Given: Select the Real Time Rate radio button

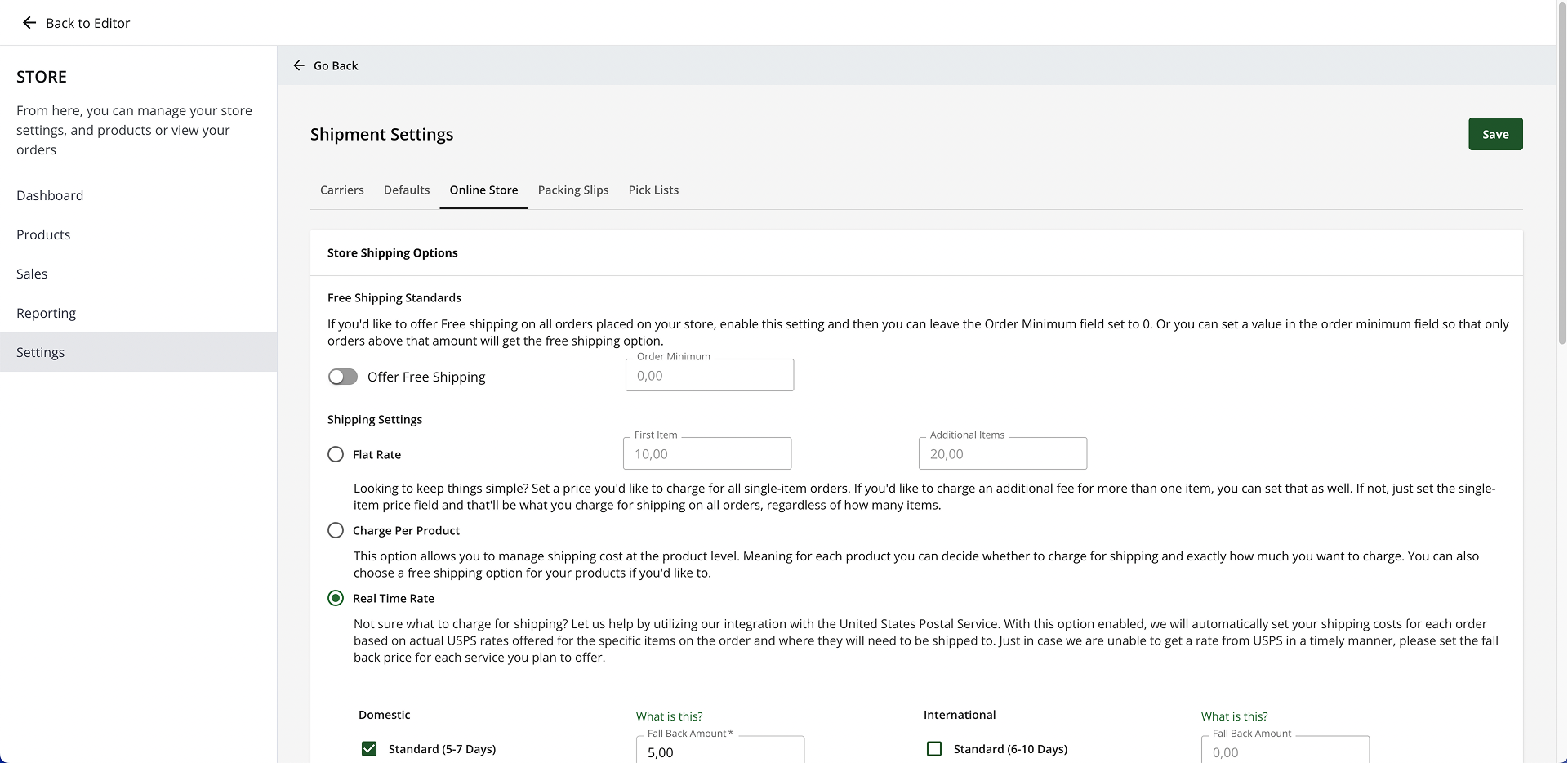Looking at the screenshot, I should point(336,598).
